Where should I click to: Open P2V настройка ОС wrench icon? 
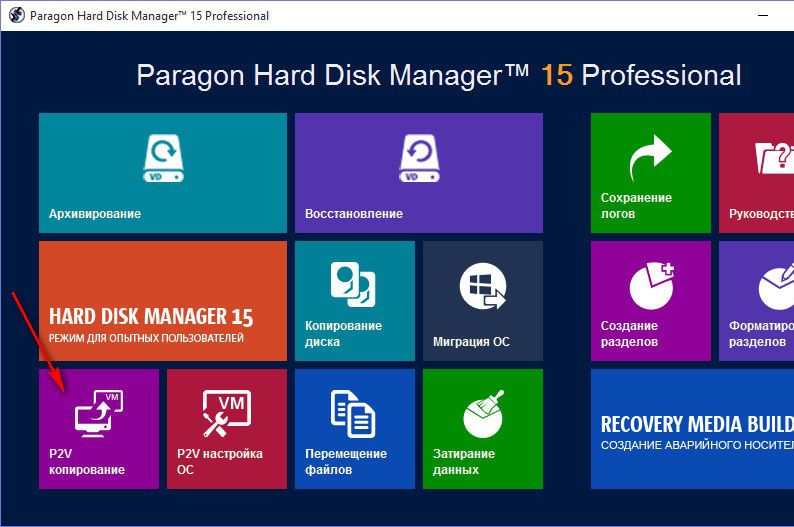pyautogui.click(x=226, y=414)
